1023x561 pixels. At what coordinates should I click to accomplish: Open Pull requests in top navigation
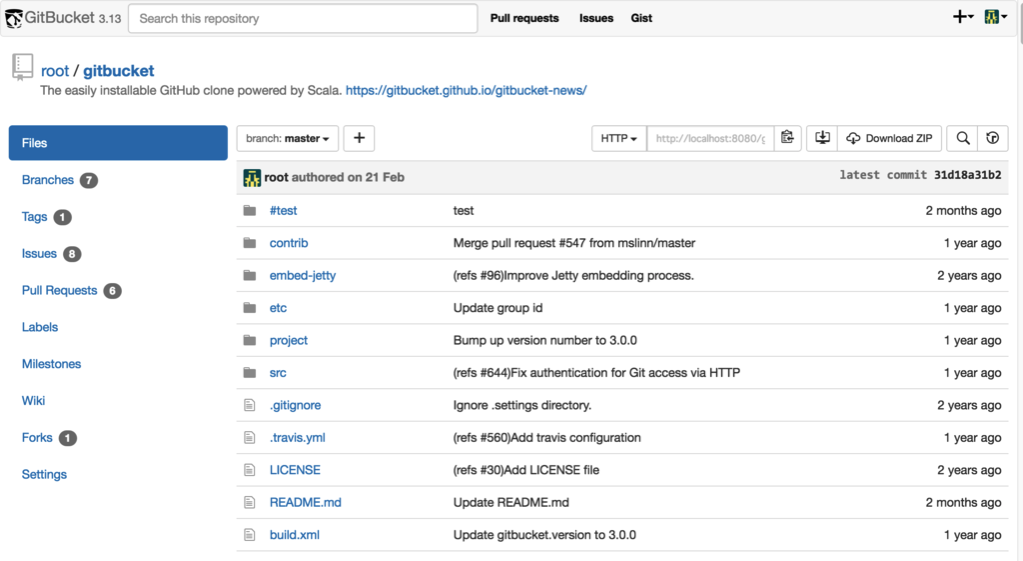click(x=524, y=18)
